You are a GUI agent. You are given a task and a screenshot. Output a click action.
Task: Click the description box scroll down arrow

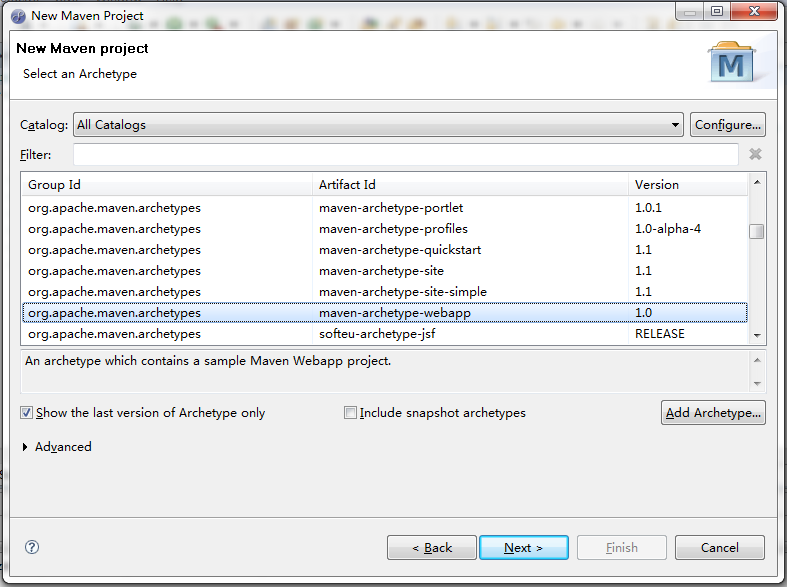point(757,384)
